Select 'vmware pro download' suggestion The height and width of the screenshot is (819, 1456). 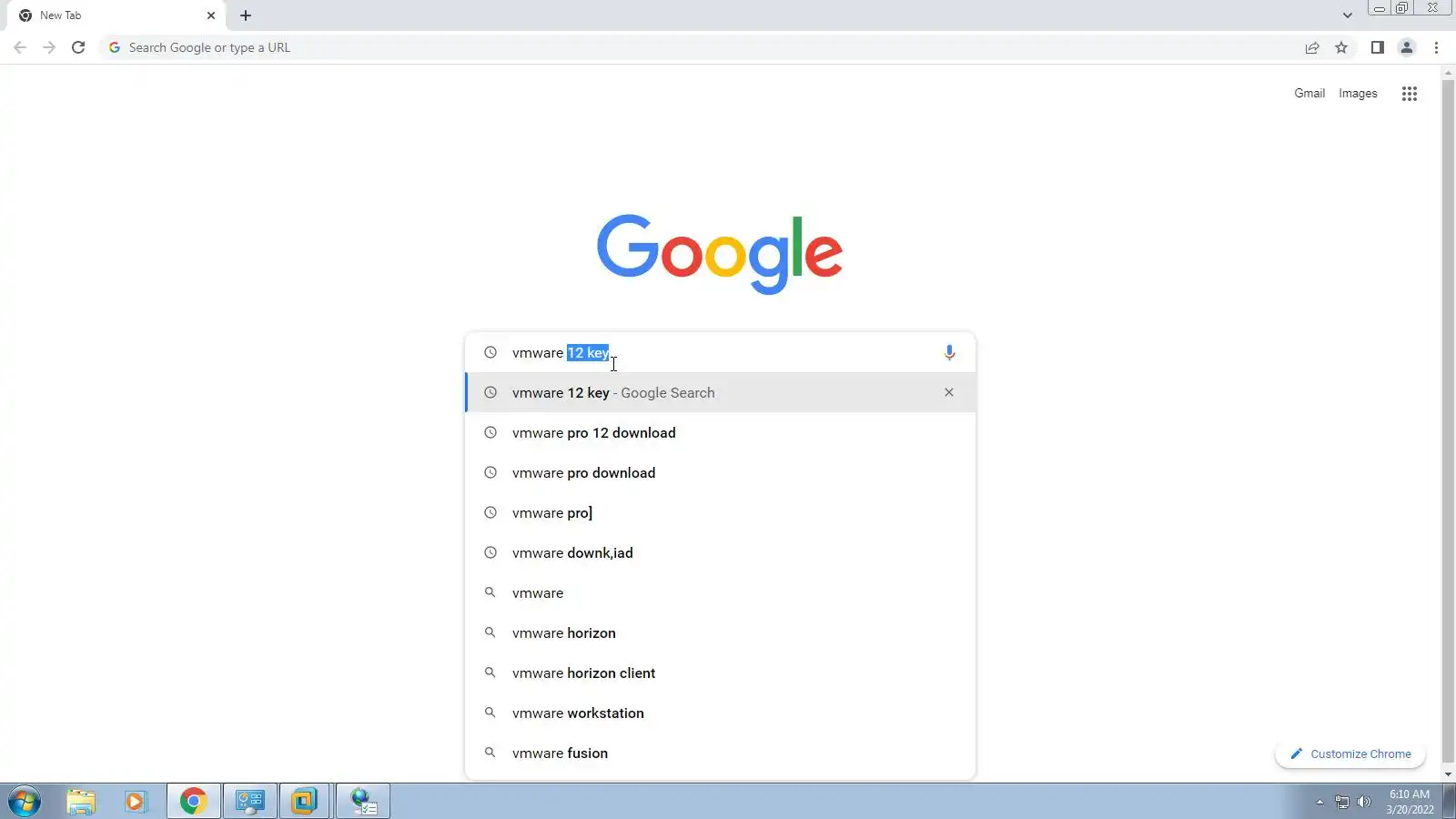[720, 472]
